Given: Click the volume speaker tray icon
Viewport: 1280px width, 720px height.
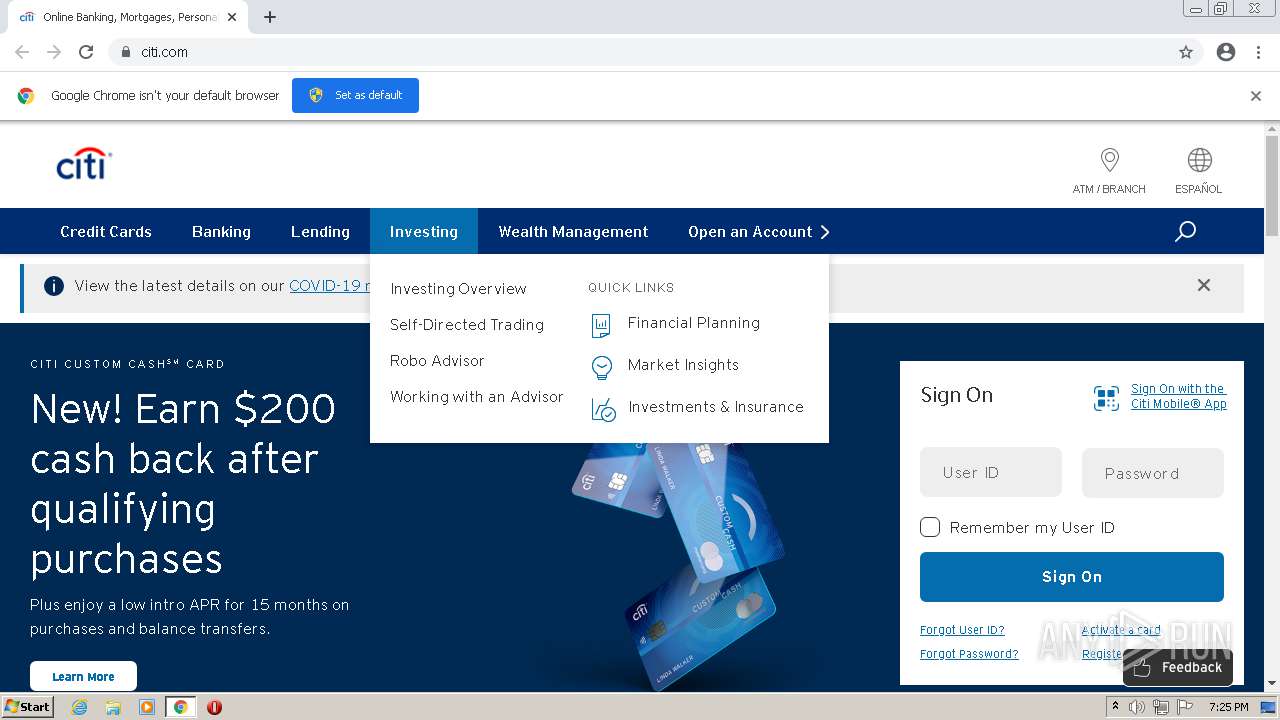Looking at the screenshot, I should pos(1137,707).
